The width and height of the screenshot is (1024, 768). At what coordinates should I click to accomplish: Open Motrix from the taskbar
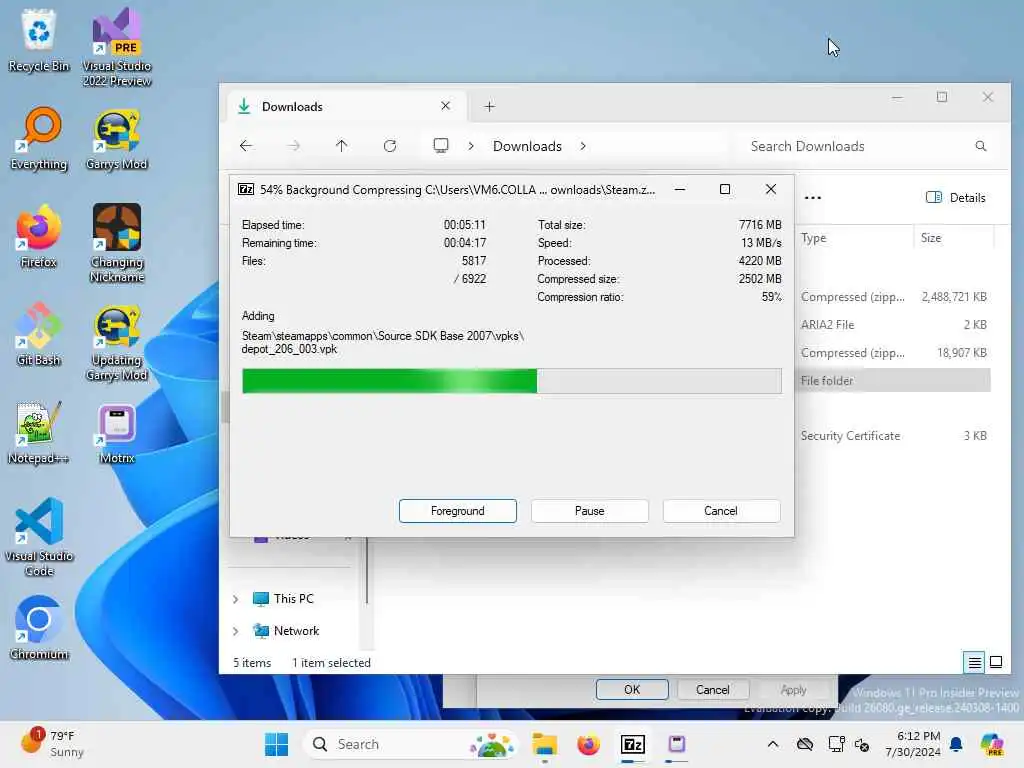tap(677, 744)
